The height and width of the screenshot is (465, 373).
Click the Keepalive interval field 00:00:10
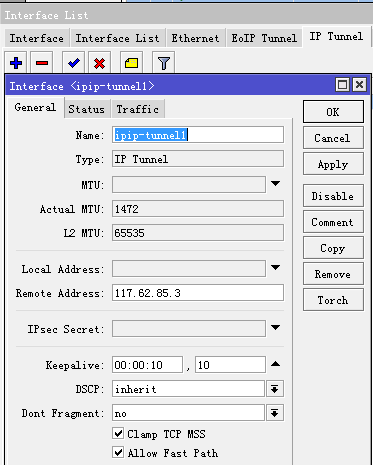148,365
